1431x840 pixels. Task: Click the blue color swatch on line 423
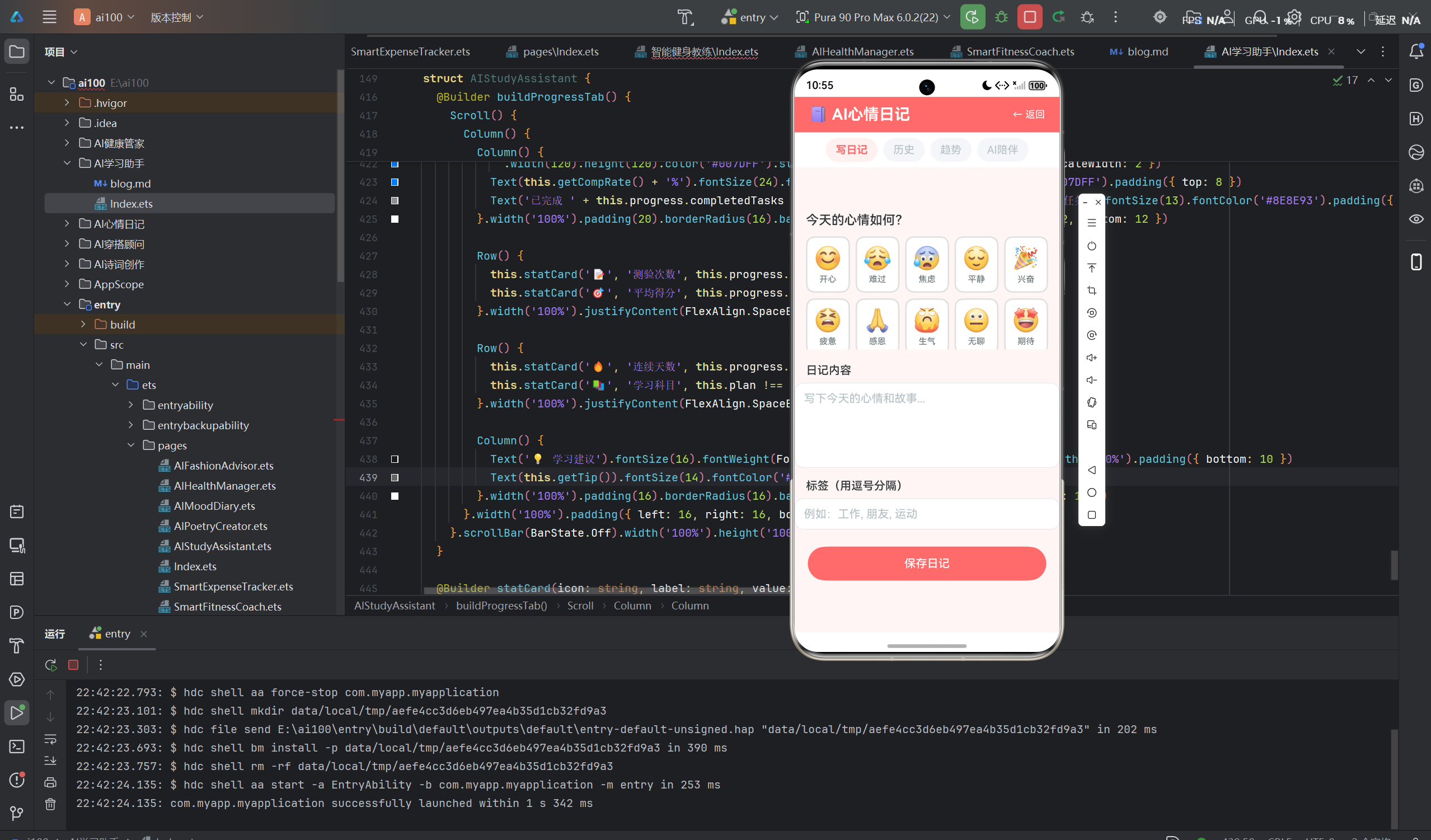coord(395,182)
